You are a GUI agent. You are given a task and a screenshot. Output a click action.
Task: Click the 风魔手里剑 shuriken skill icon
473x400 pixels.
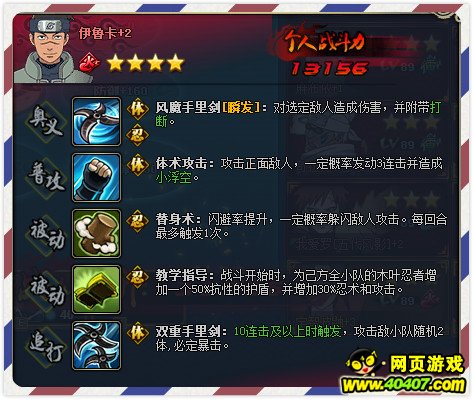(96, 121)
